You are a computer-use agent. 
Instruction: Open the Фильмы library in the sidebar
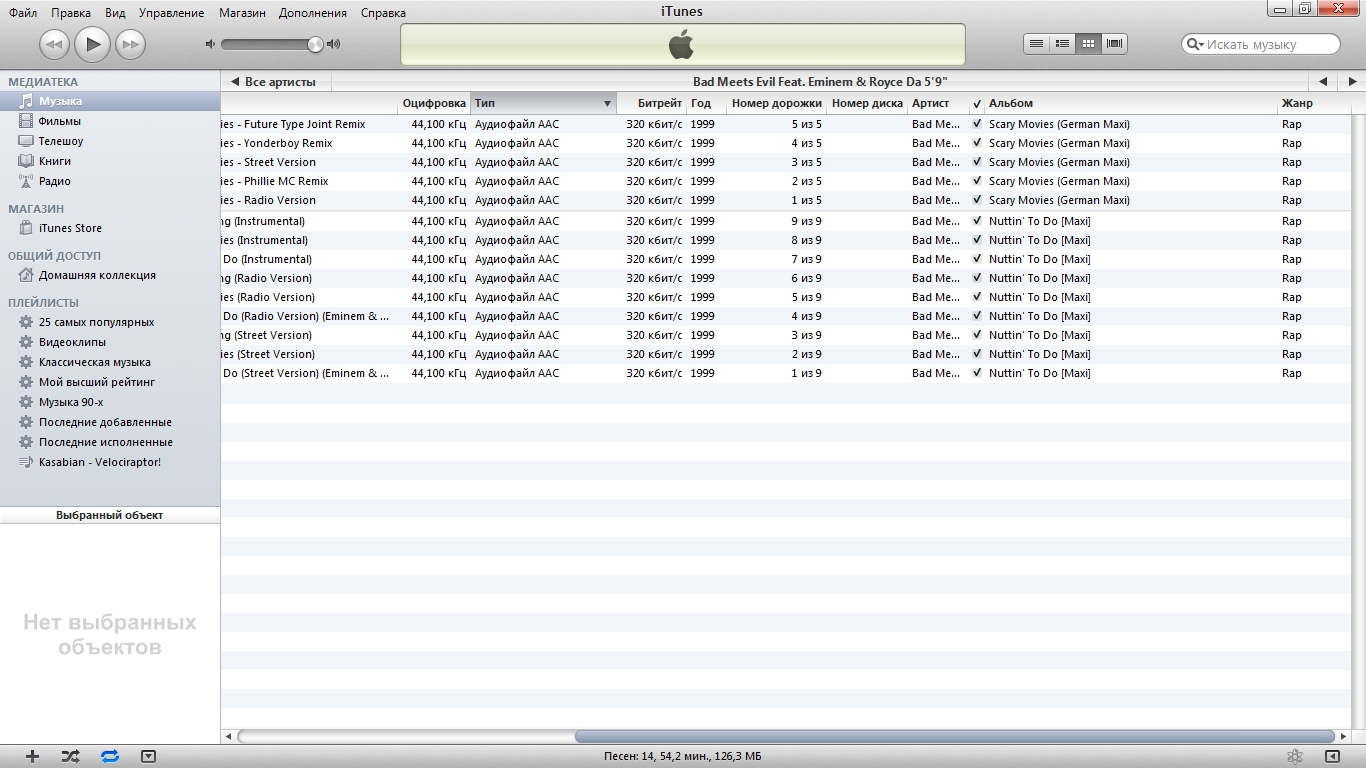(x=110, y=121)
